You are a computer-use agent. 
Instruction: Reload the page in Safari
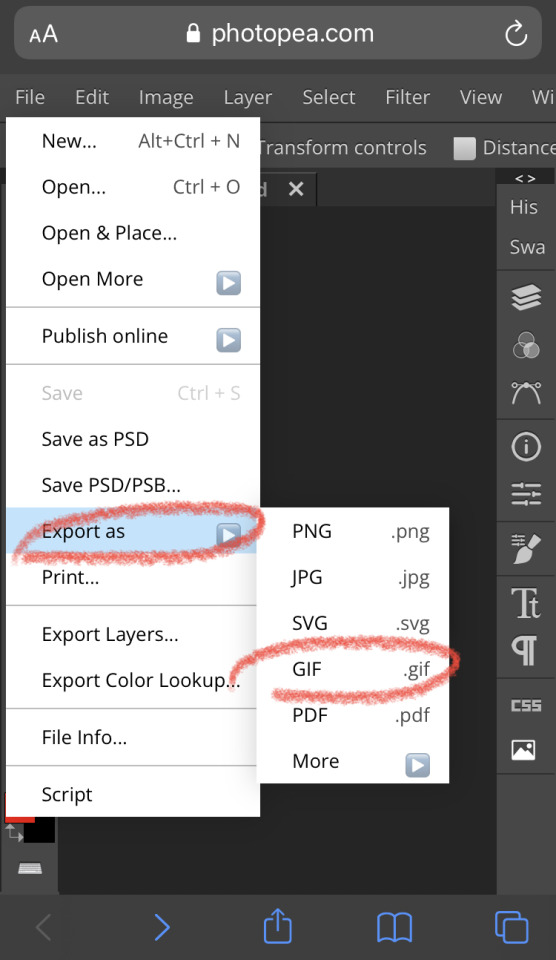516,34
